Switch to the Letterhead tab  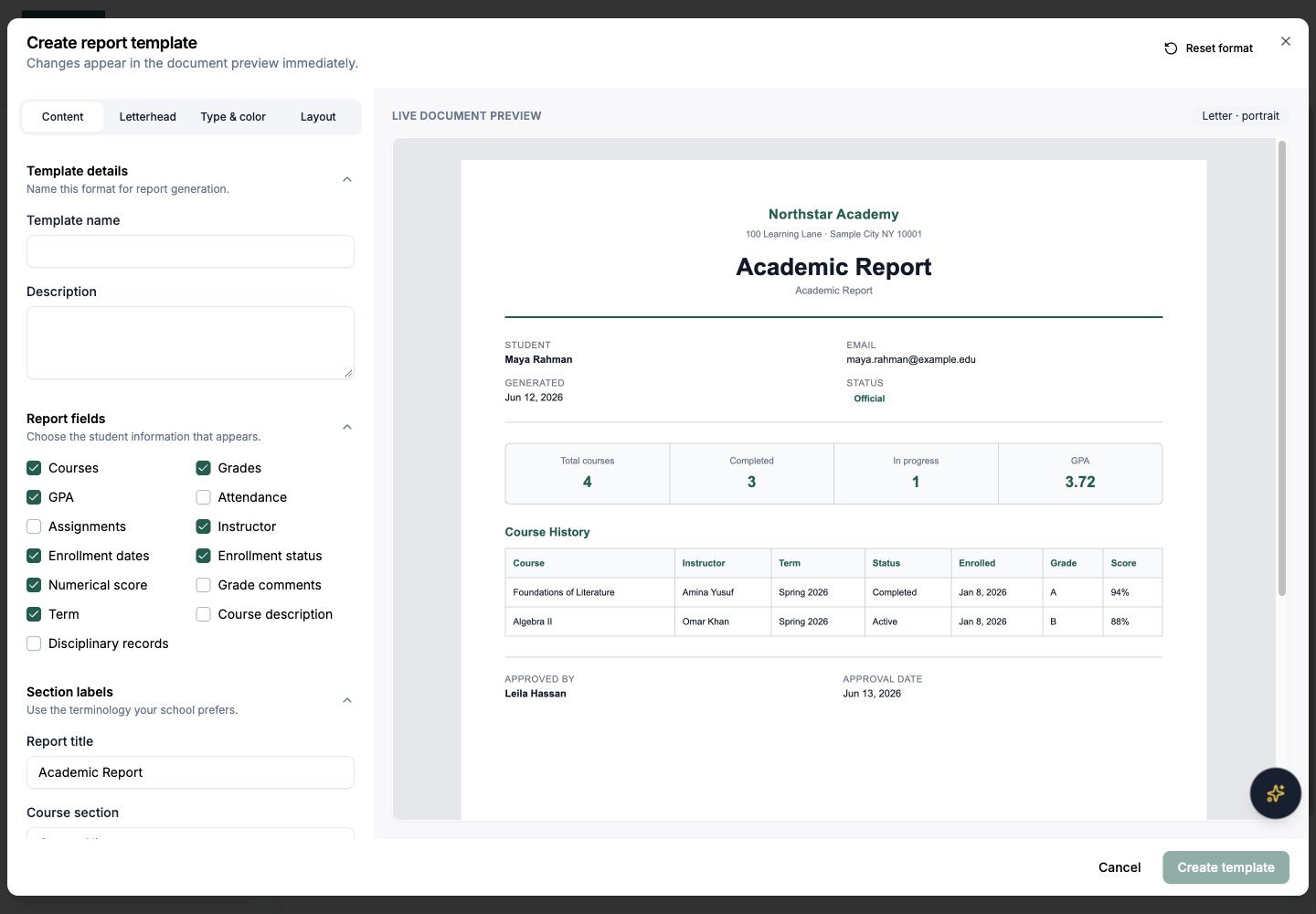147,117
